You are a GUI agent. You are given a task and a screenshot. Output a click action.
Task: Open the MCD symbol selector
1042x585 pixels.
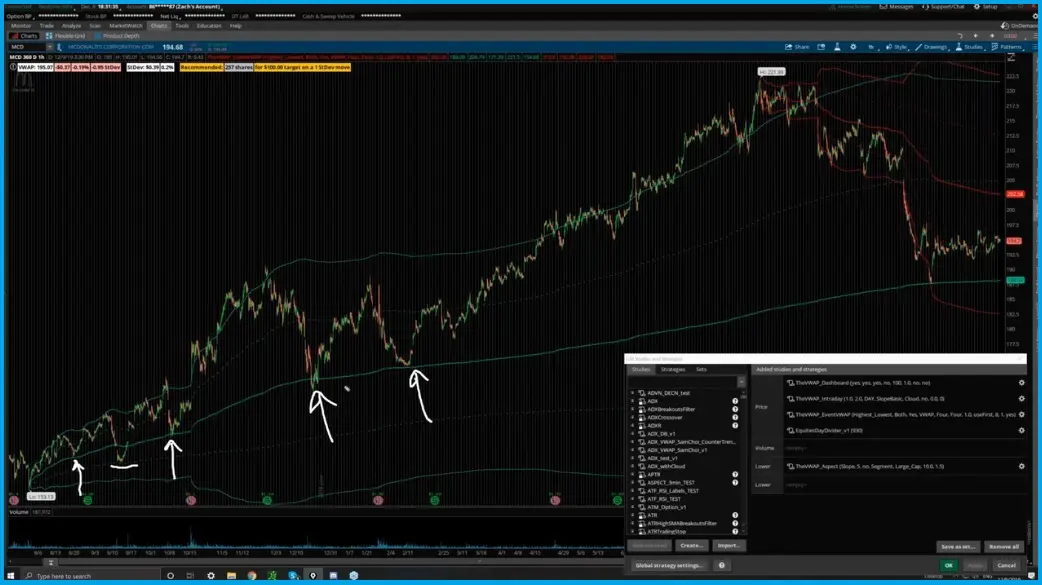(18, 46)
